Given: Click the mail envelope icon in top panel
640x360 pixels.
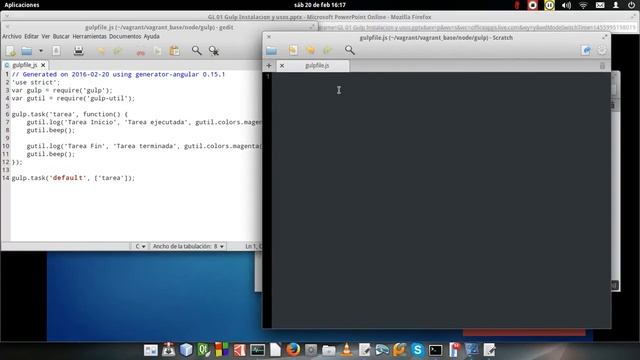Looking at the screenshot, I should 600,5.
